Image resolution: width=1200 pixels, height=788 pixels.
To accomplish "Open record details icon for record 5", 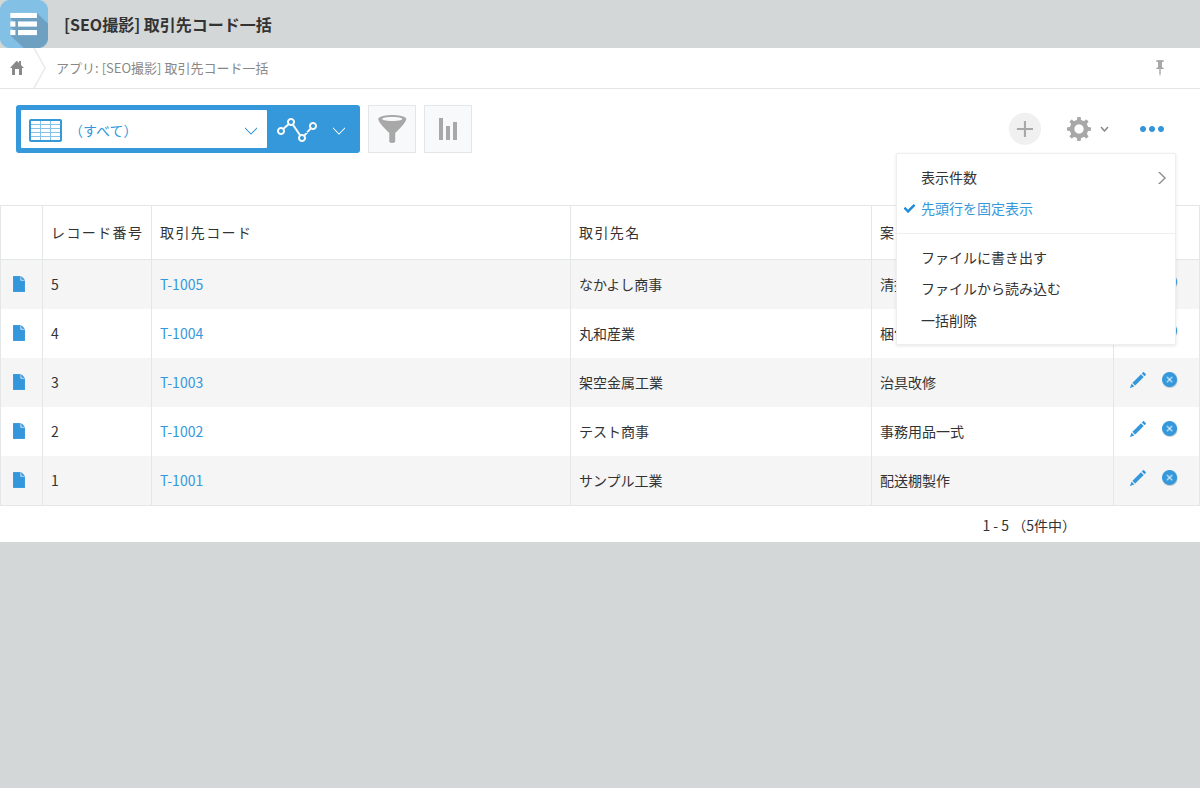I will pyautogui.click(x=19, y=284).
